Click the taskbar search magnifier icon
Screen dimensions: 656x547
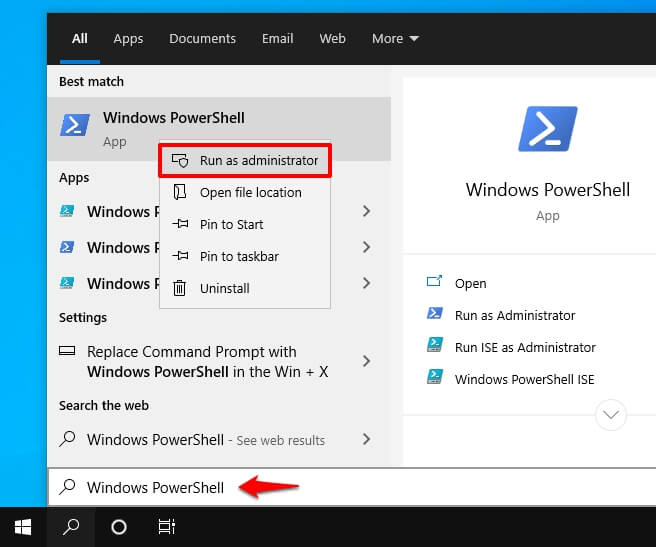coord(71,527)
